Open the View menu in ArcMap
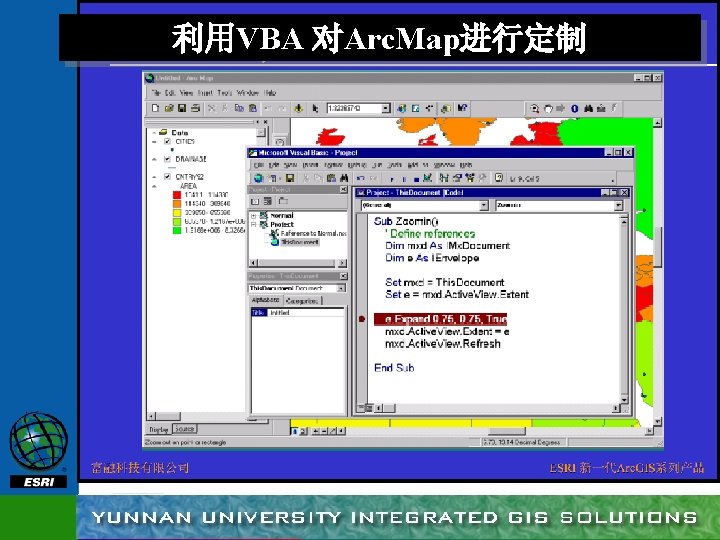Viewport: 720px width, 540px height. (x=186, y=93)
